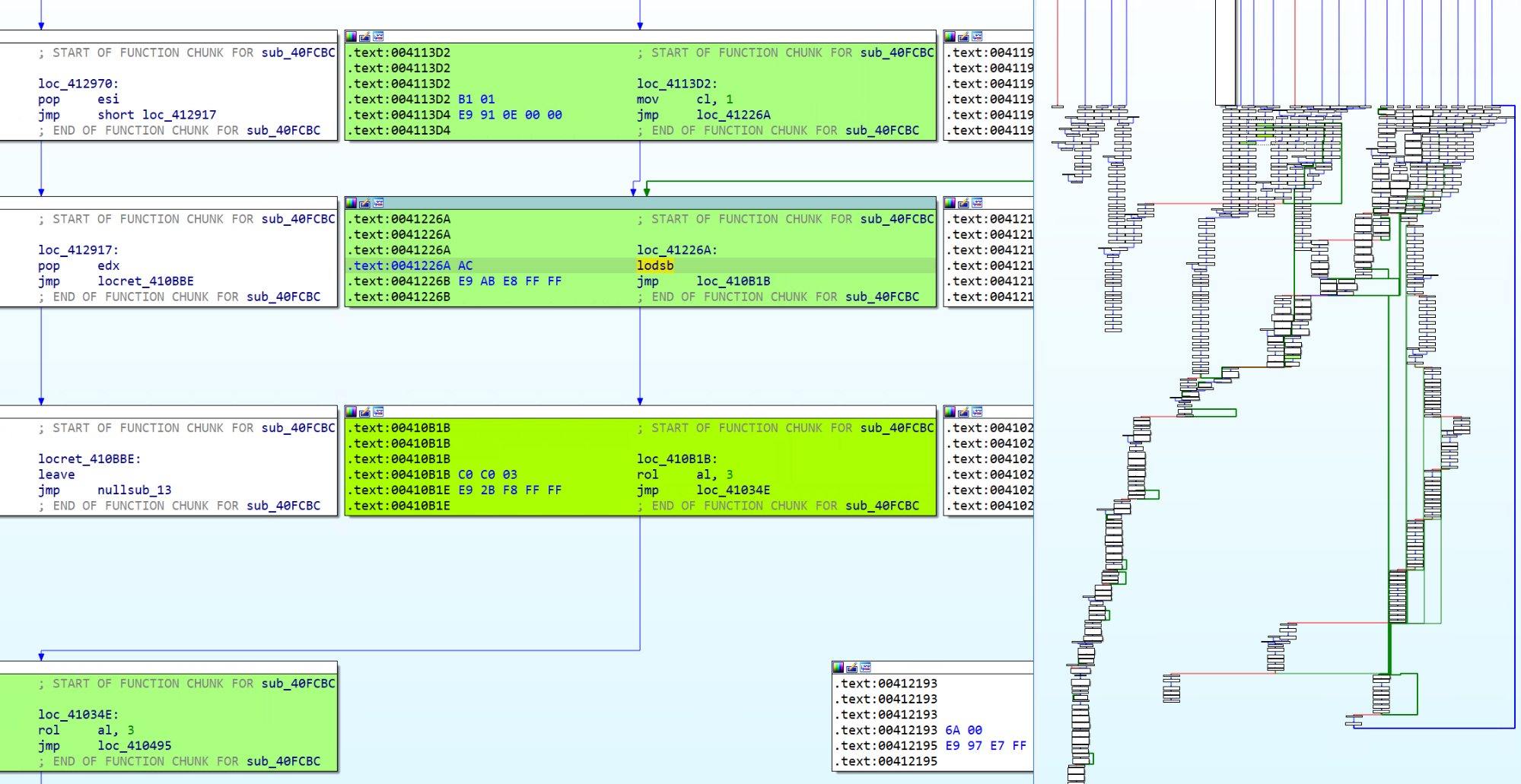Click the pencil edit icon on loc_41226A block
Viewport: 1521px width, 784px height.
click(364, 203)
